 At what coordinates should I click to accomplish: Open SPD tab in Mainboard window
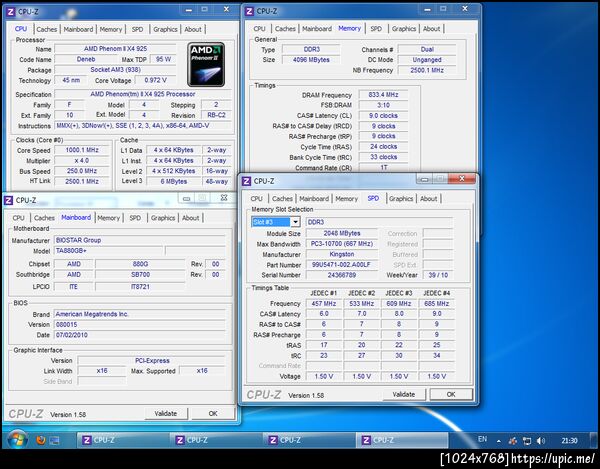click(x=135, y=218)
